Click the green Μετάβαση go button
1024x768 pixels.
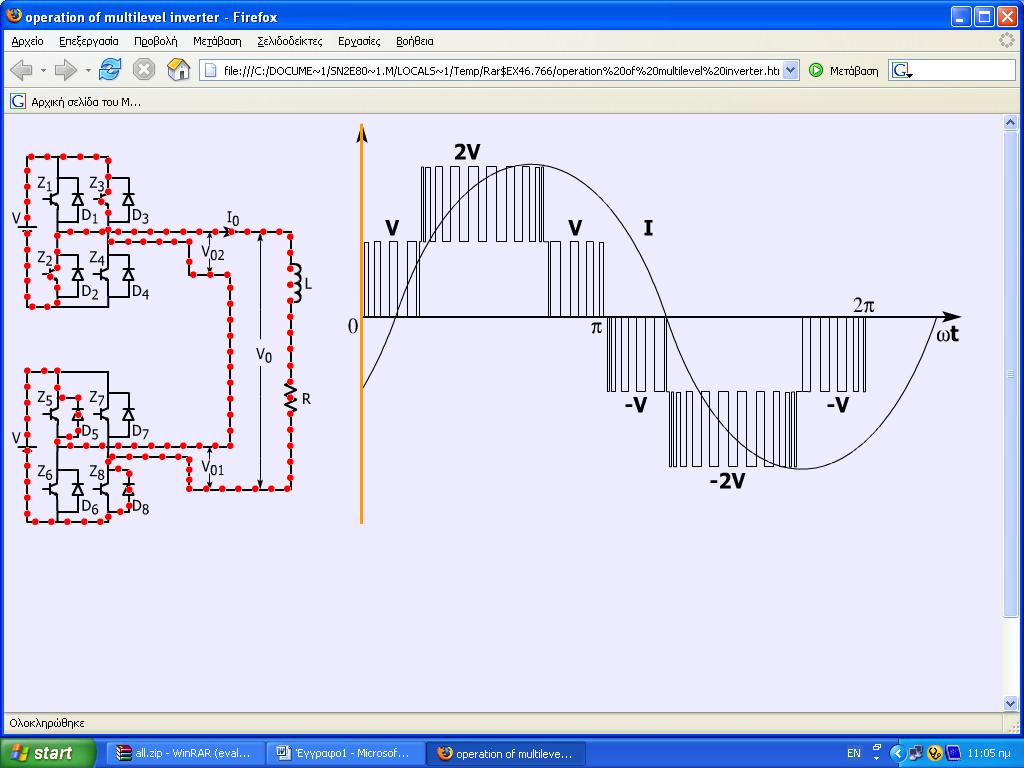pos(843,71)
